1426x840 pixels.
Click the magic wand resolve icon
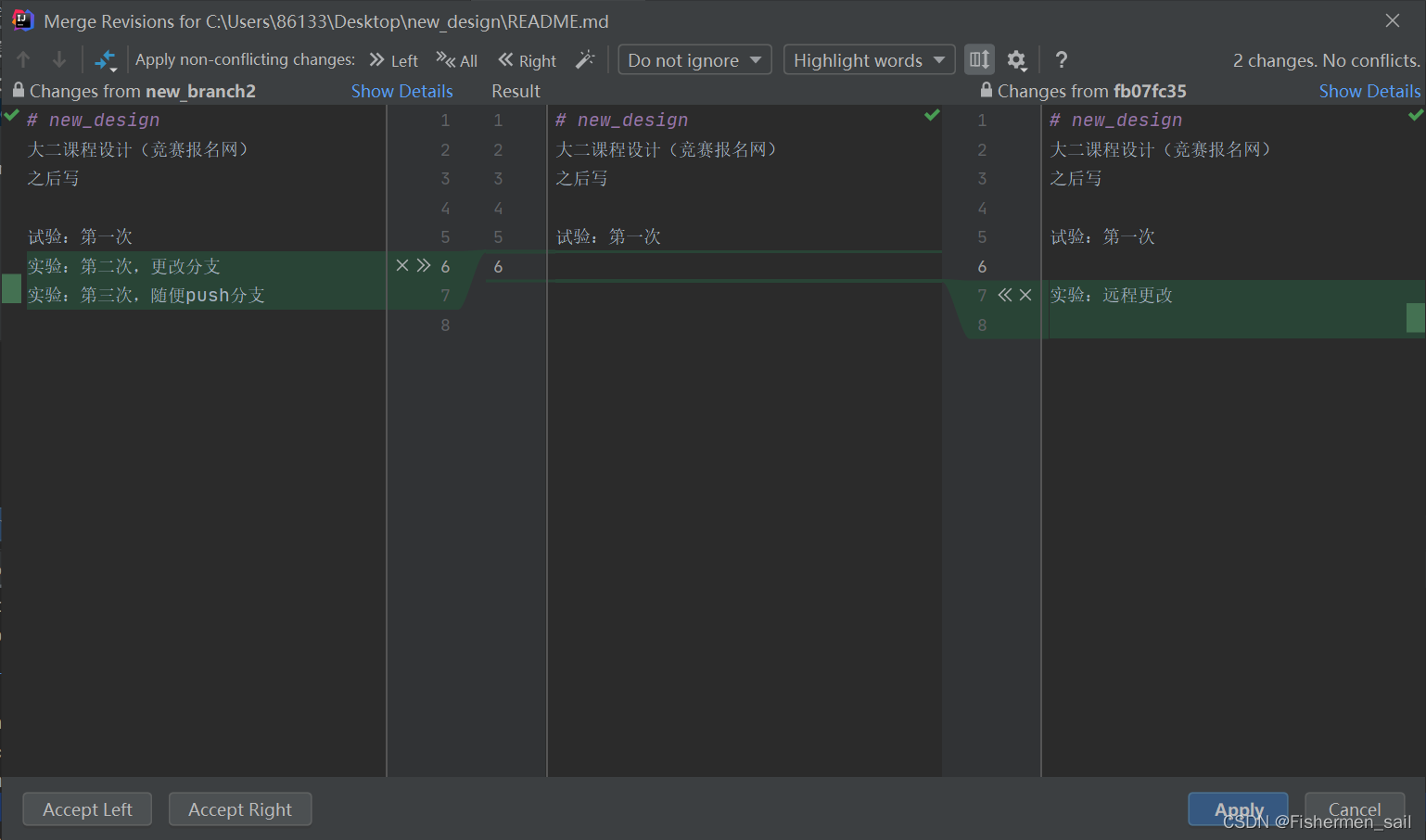tap(585, 60)
